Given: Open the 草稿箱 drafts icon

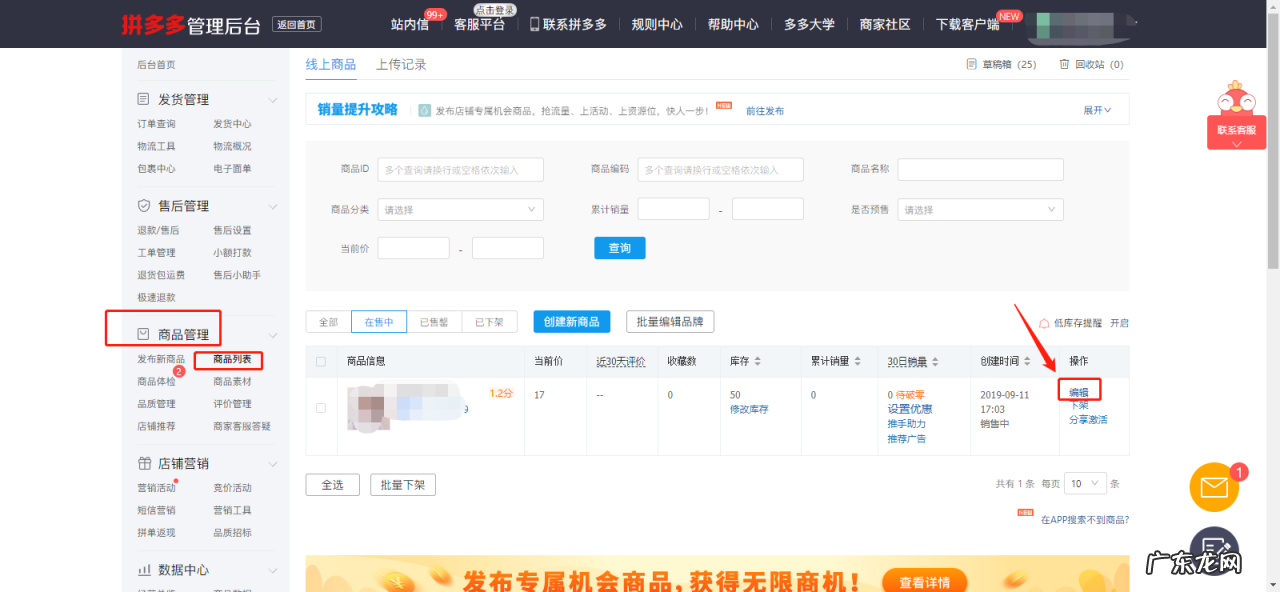Looking at the screenshot, I should tap(969, 63).
